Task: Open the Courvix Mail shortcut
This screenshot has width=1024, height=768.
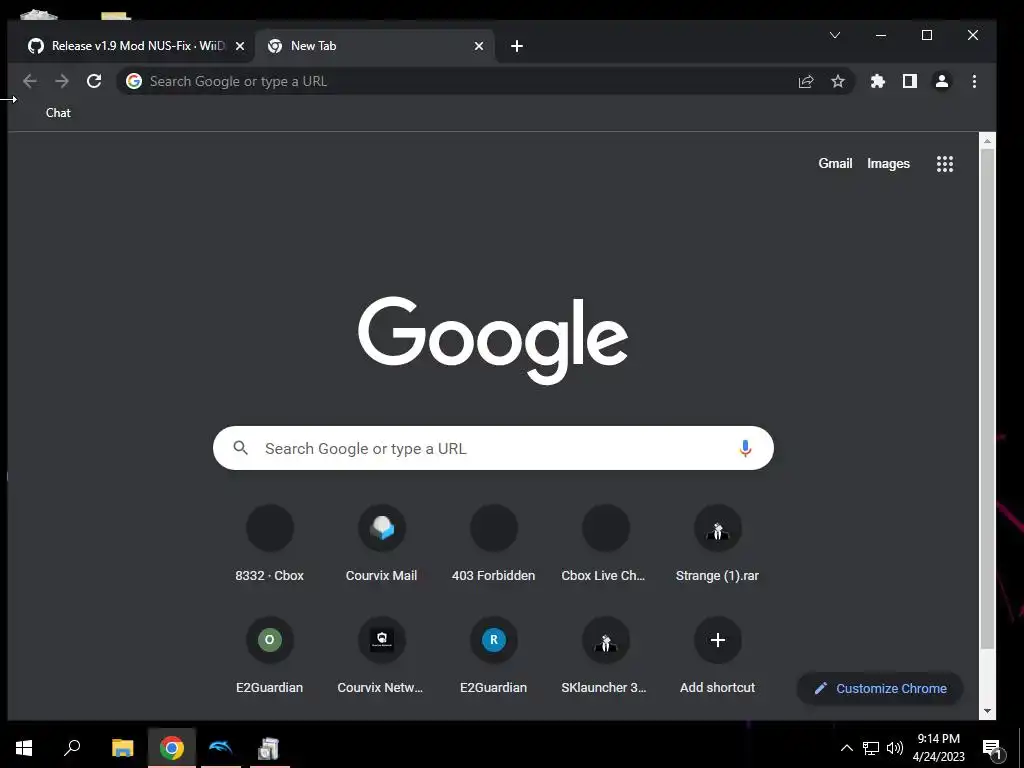Action: click(381, 543)
